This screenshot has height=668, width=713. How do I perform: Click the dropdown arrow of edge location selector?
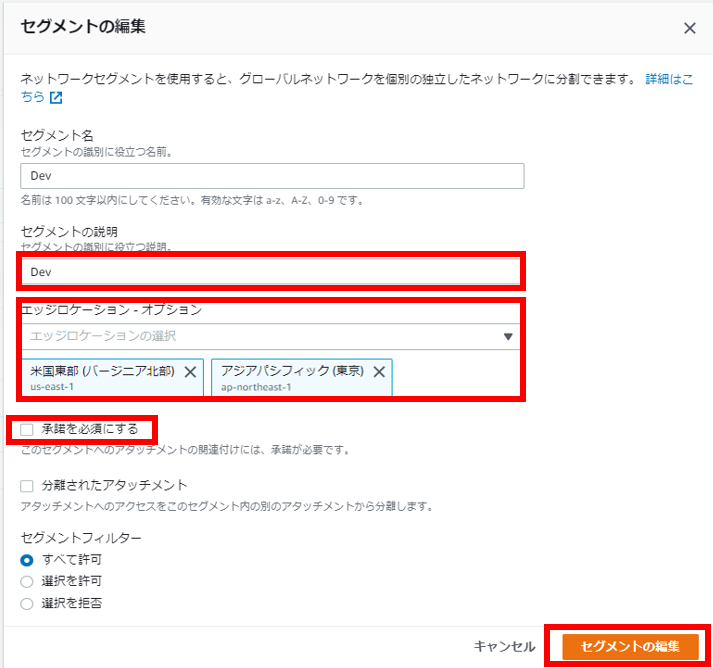(x=508, y=337)
